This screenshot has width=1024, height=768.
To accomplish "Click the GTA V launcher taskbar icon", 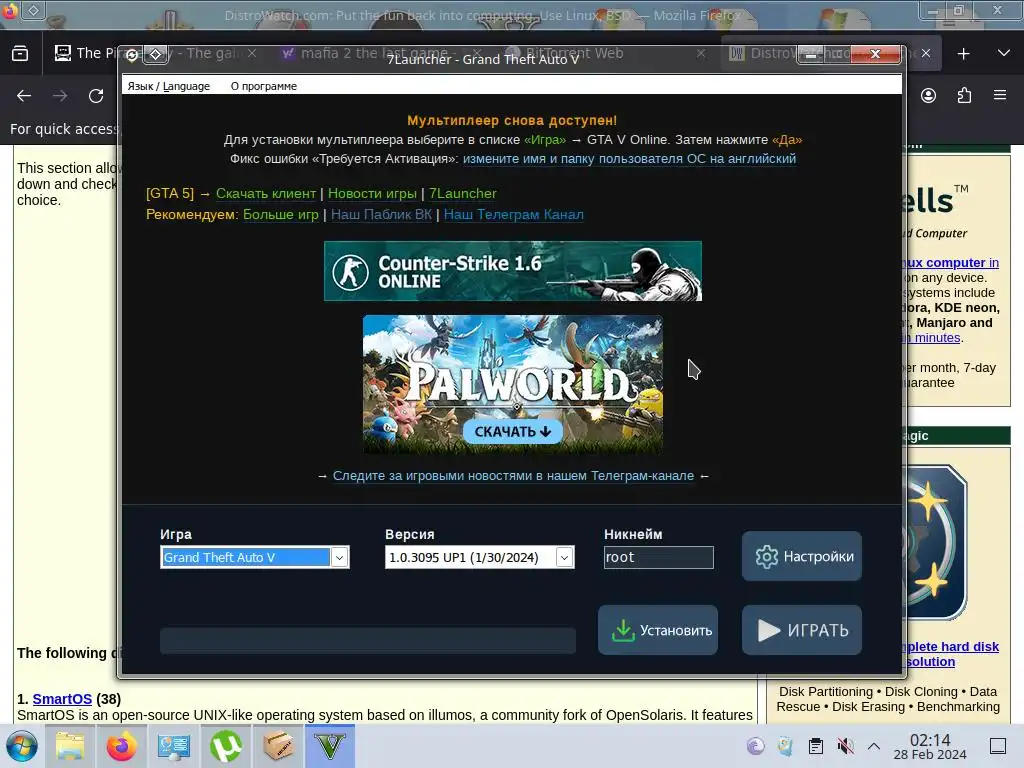I will (330, 746).
